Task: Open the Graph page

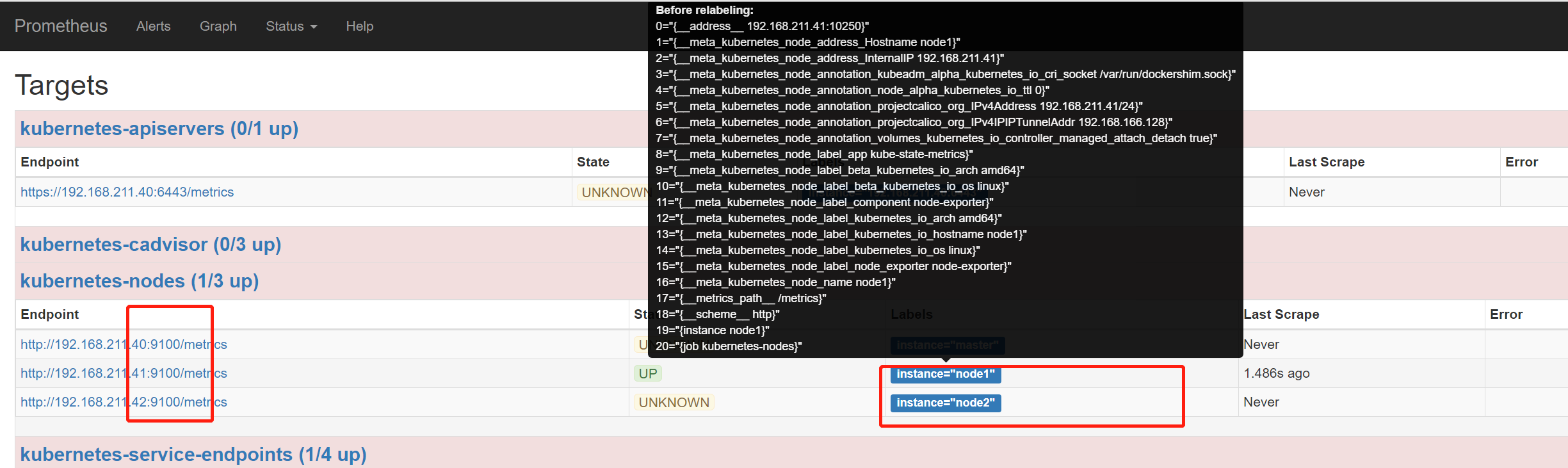Action: click(x=218, y=26)
